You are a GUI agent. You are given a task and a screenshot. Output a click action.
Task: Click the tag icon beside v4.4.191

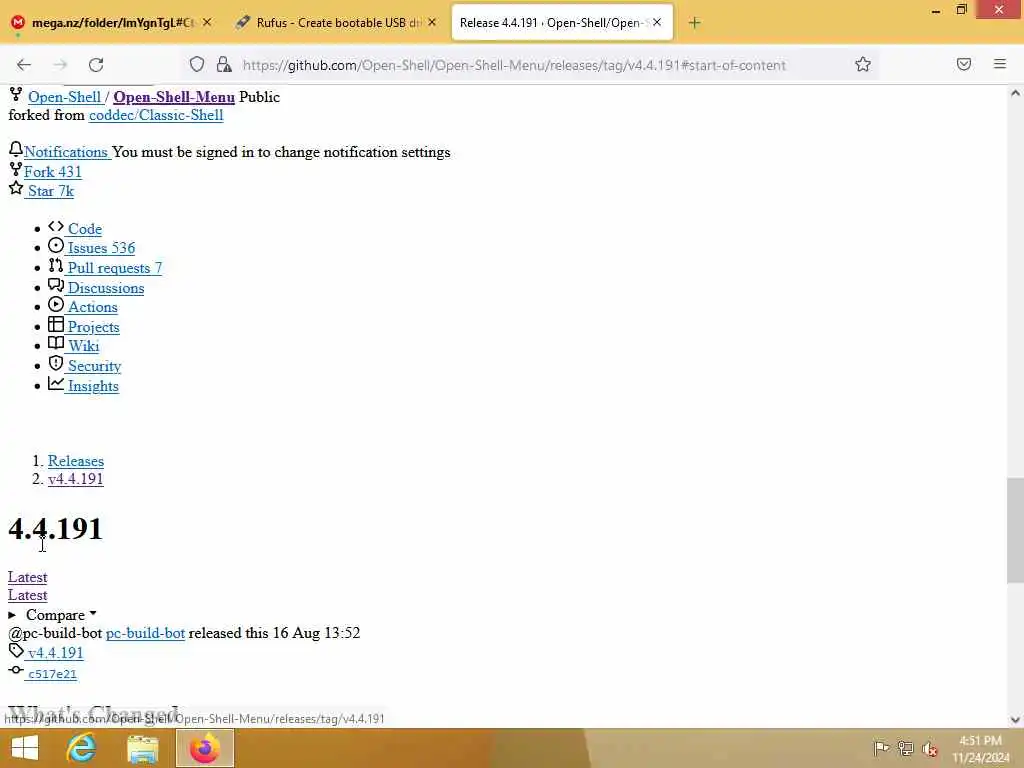click(16, 650)
